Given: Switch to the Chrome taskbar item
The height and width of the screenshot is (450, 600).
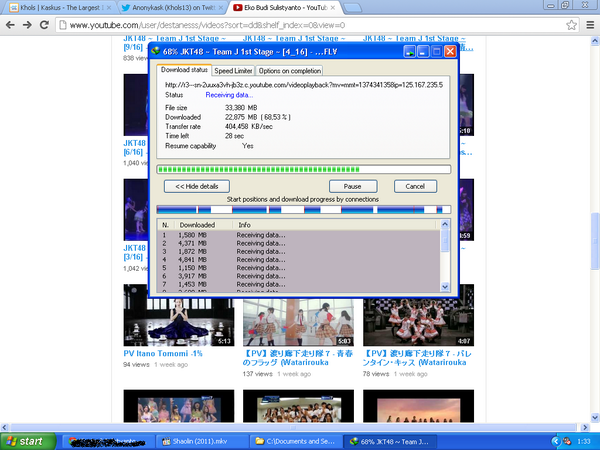Looking at the screenshot, I should 108,442.
